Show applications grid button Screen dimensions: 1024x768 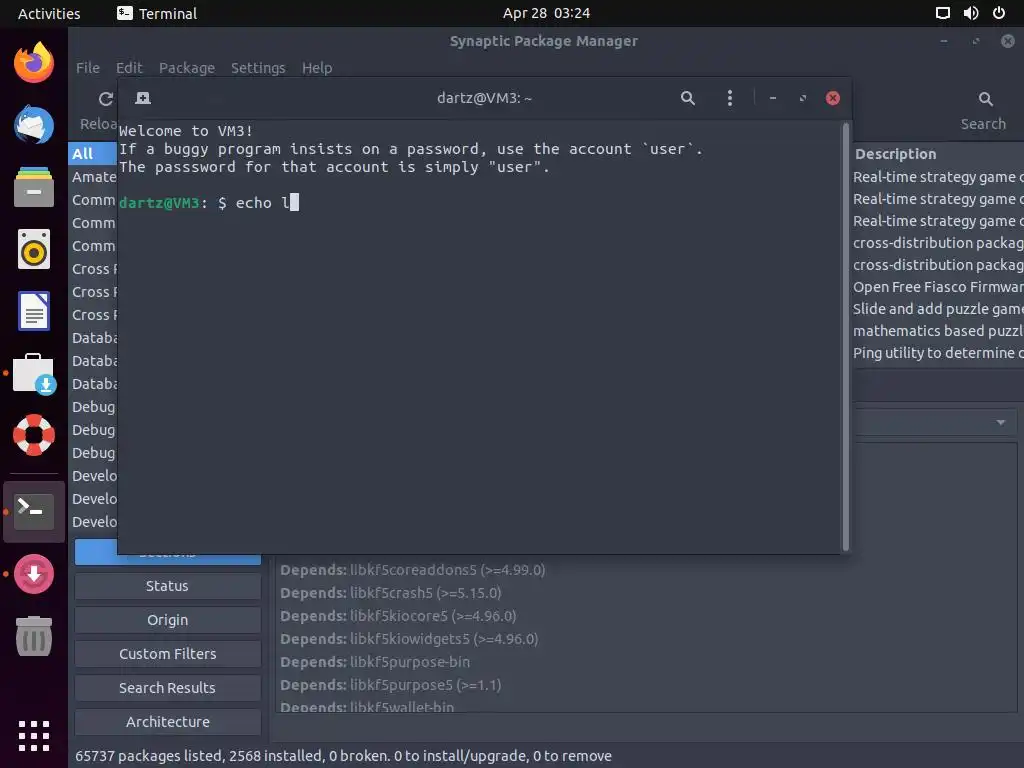pos(34,736)
